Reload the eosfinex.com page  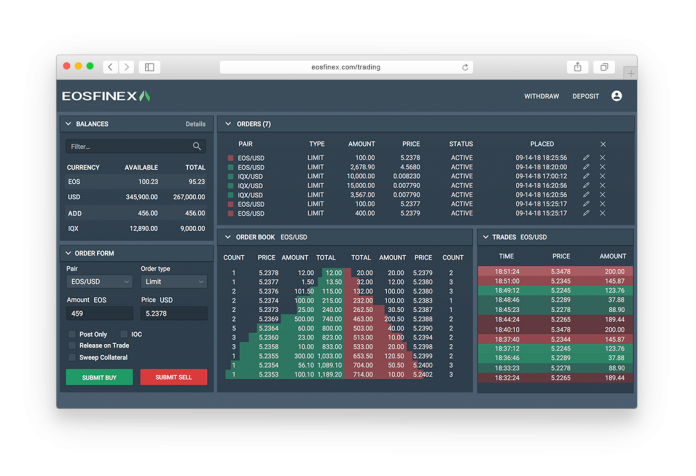pos(465,67)
